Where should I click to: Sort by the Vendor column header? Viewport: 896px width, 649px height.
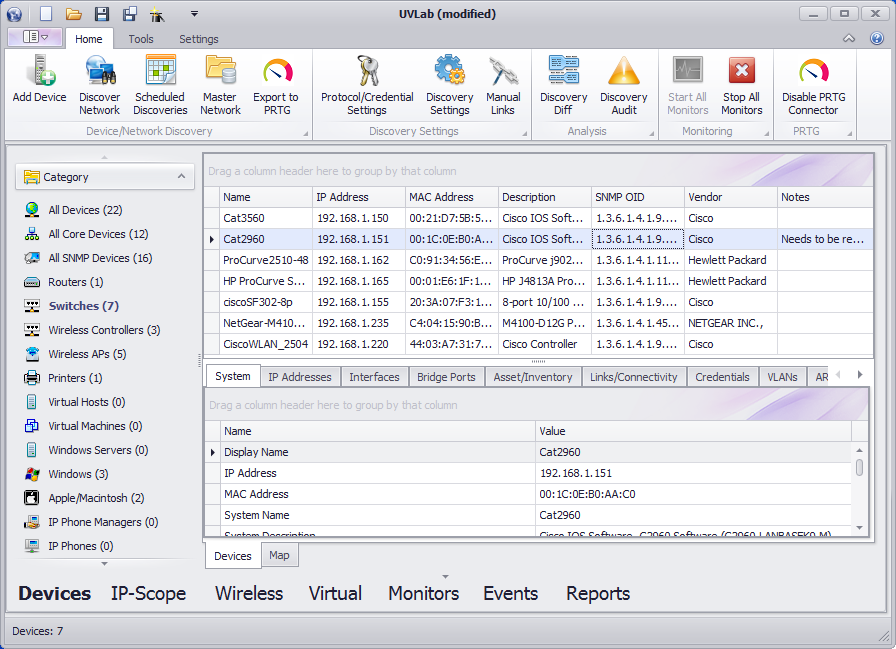[730, 197]
